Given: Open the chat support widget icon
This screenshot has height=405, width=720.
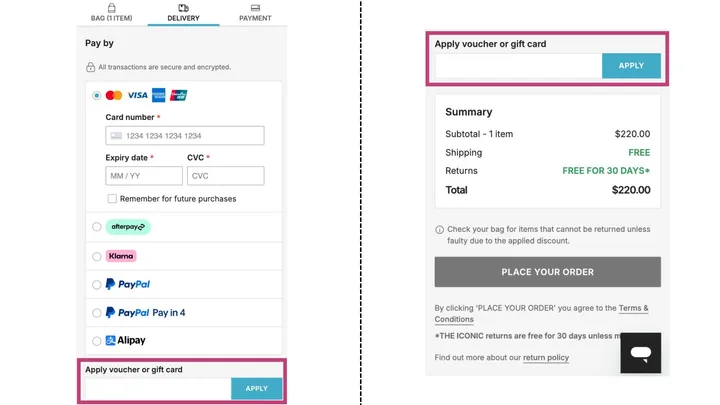Looking at the screenshot, I should pyautogui.click(x=640, y=353).
